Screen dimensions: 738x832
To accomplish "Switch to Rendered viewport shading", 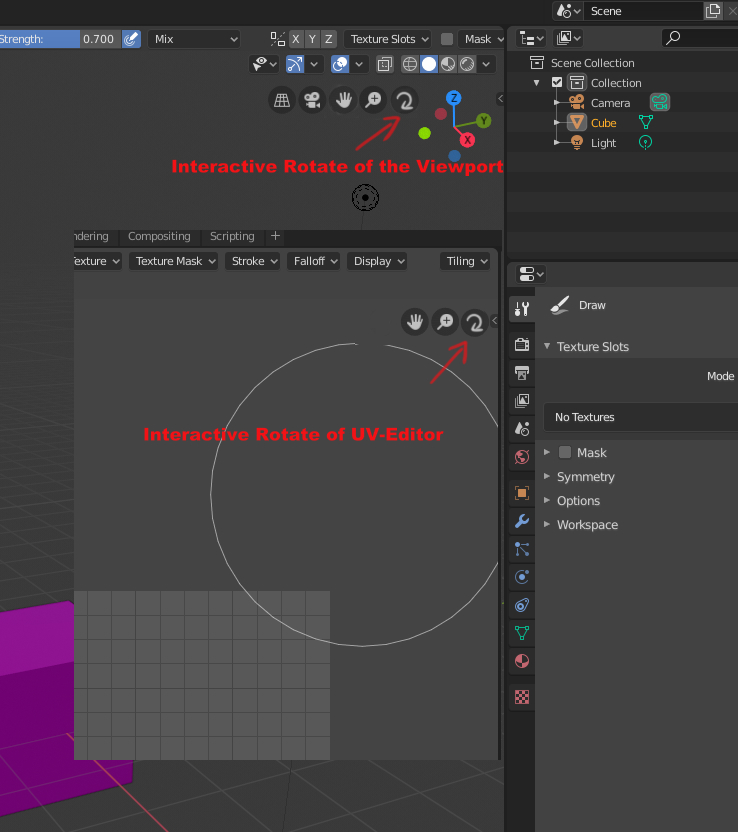I will coord(467,64).
